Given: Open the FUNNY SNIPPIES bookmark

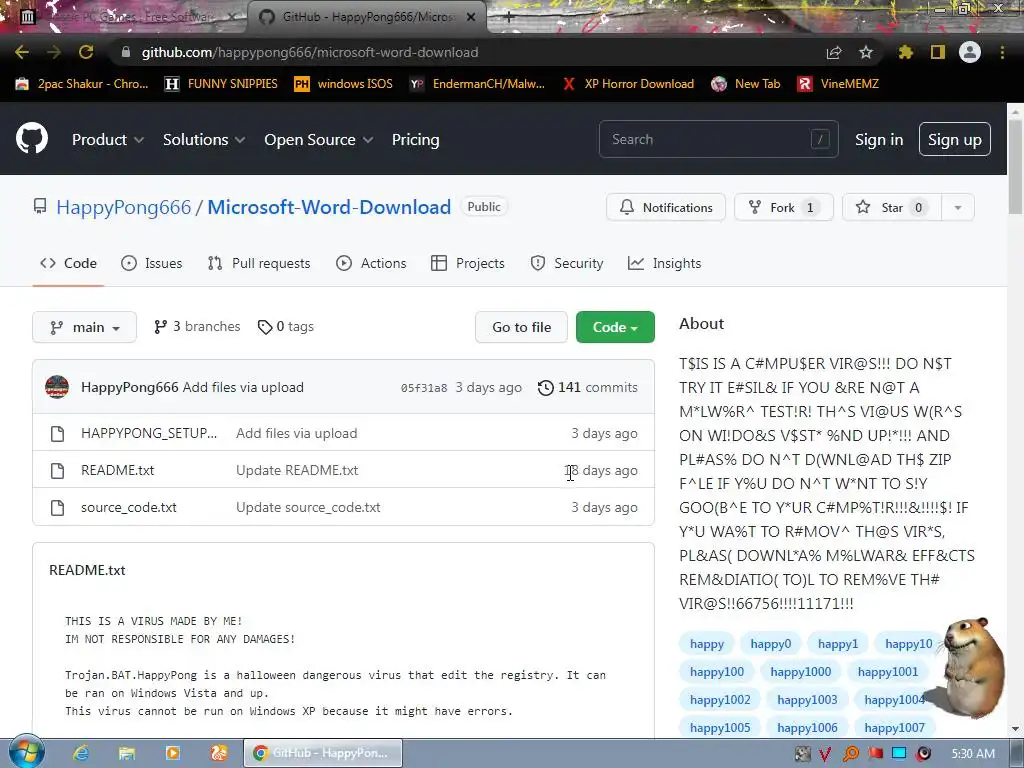Looking at the screenshot, I should [x=221, y=84].
